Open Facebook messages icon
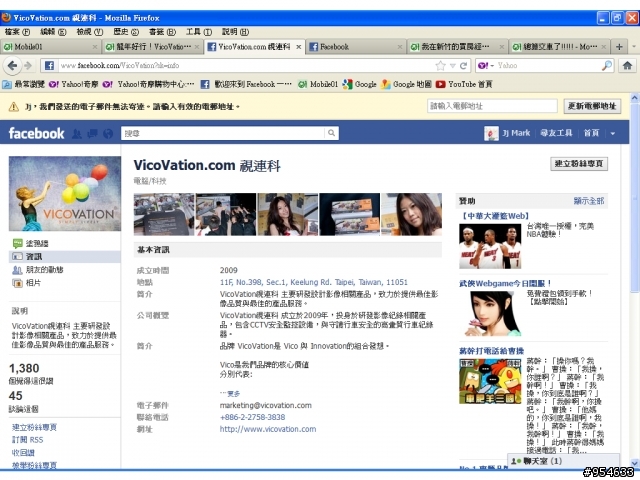Screen dimensions: 640x480 point(93,133)
